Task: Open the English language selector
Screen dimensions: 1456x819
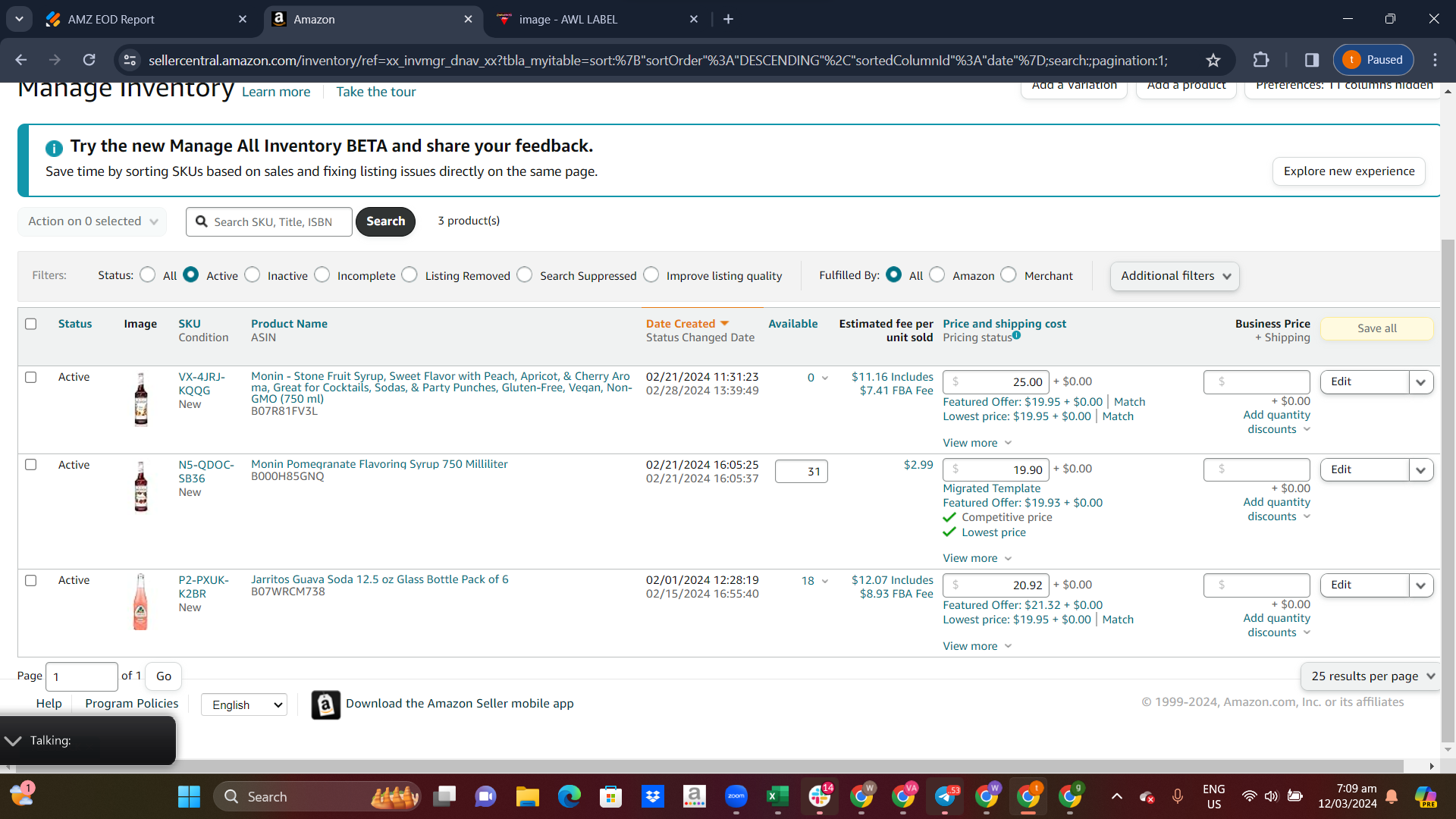Action: pos(244,704)
